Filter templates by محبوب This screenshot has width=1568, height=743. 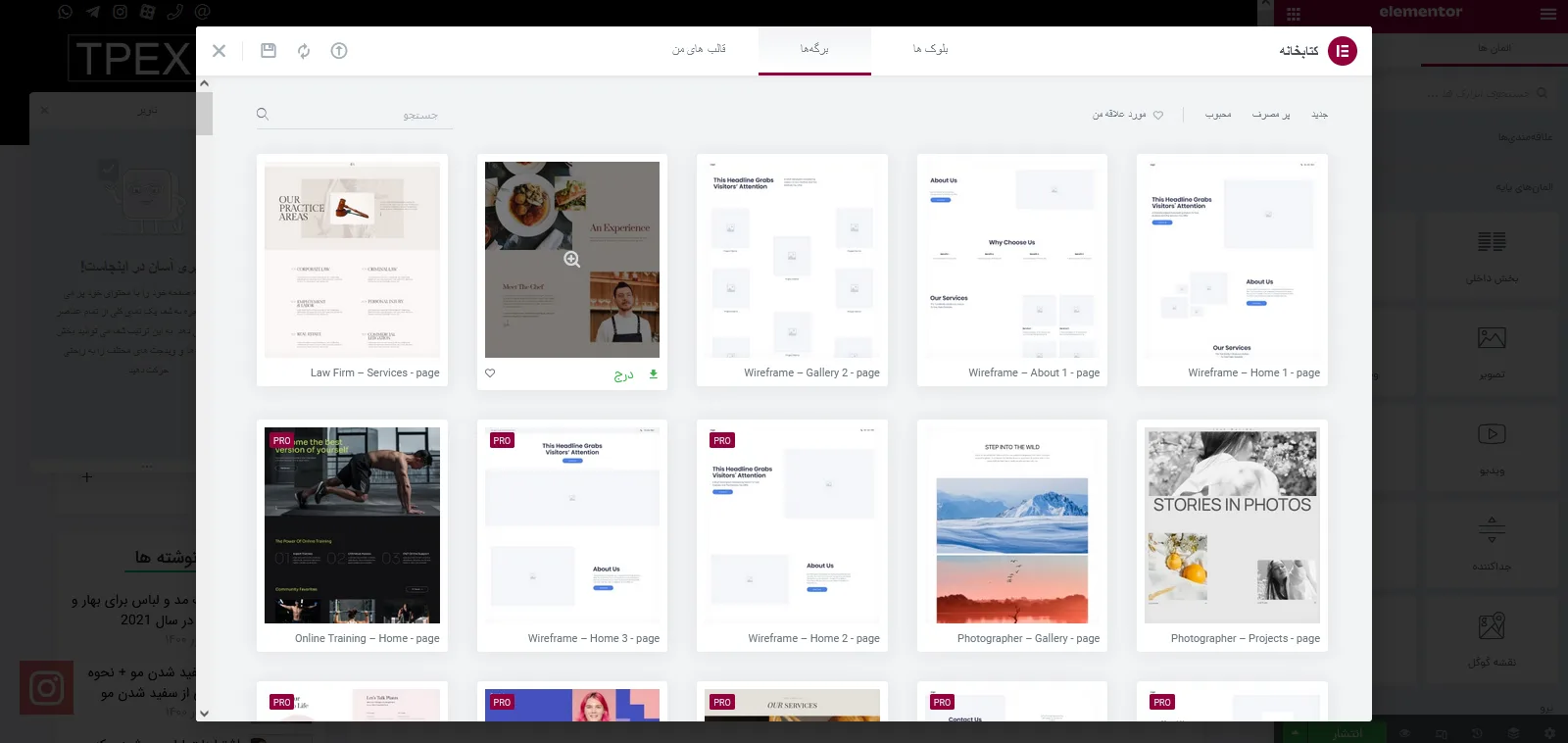[x=1218, y=115]
